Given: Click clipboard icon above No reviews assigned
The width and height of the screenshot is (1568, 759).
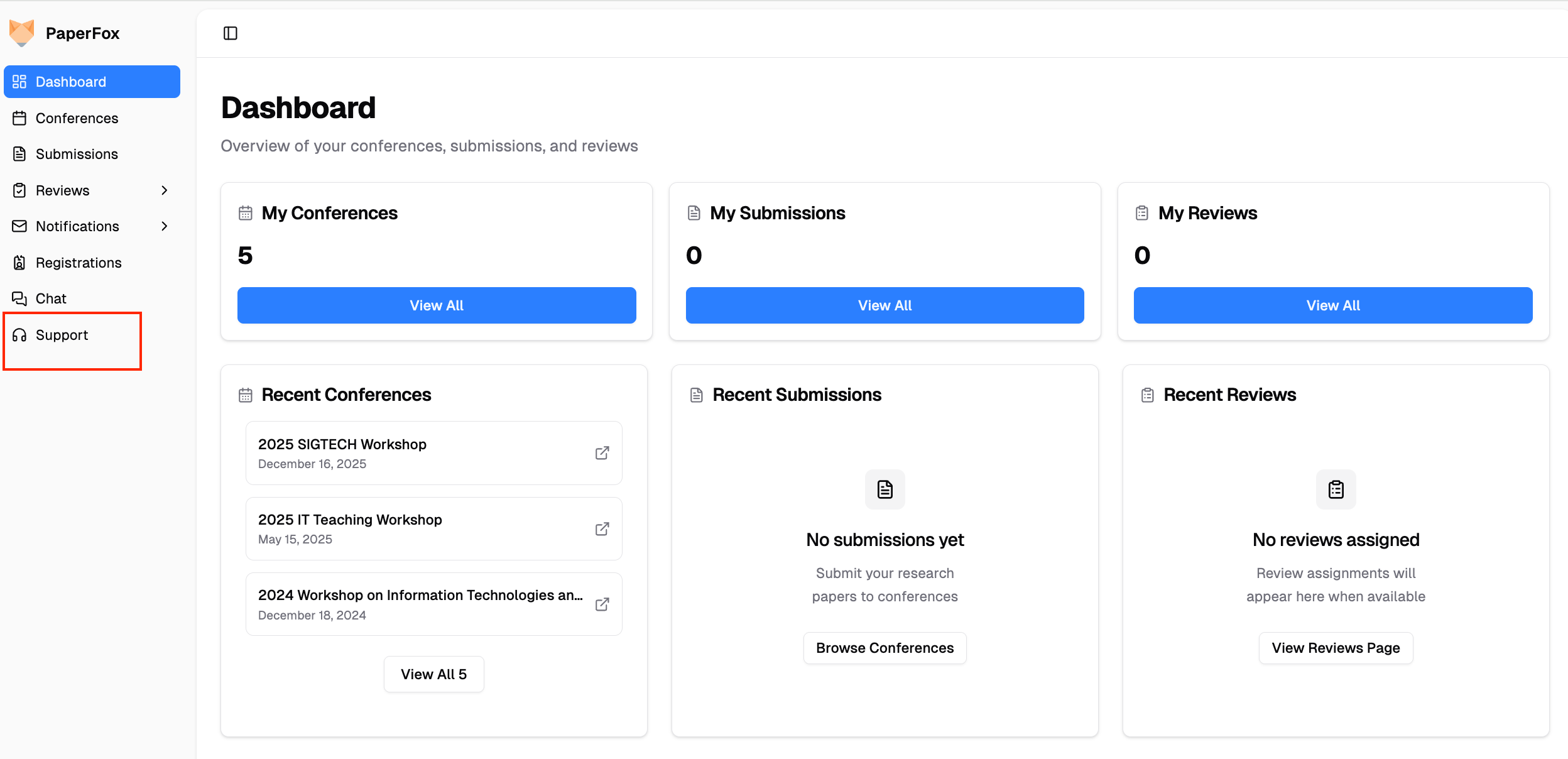Looking at the screenshot, I should click(x=1336, y=489).
